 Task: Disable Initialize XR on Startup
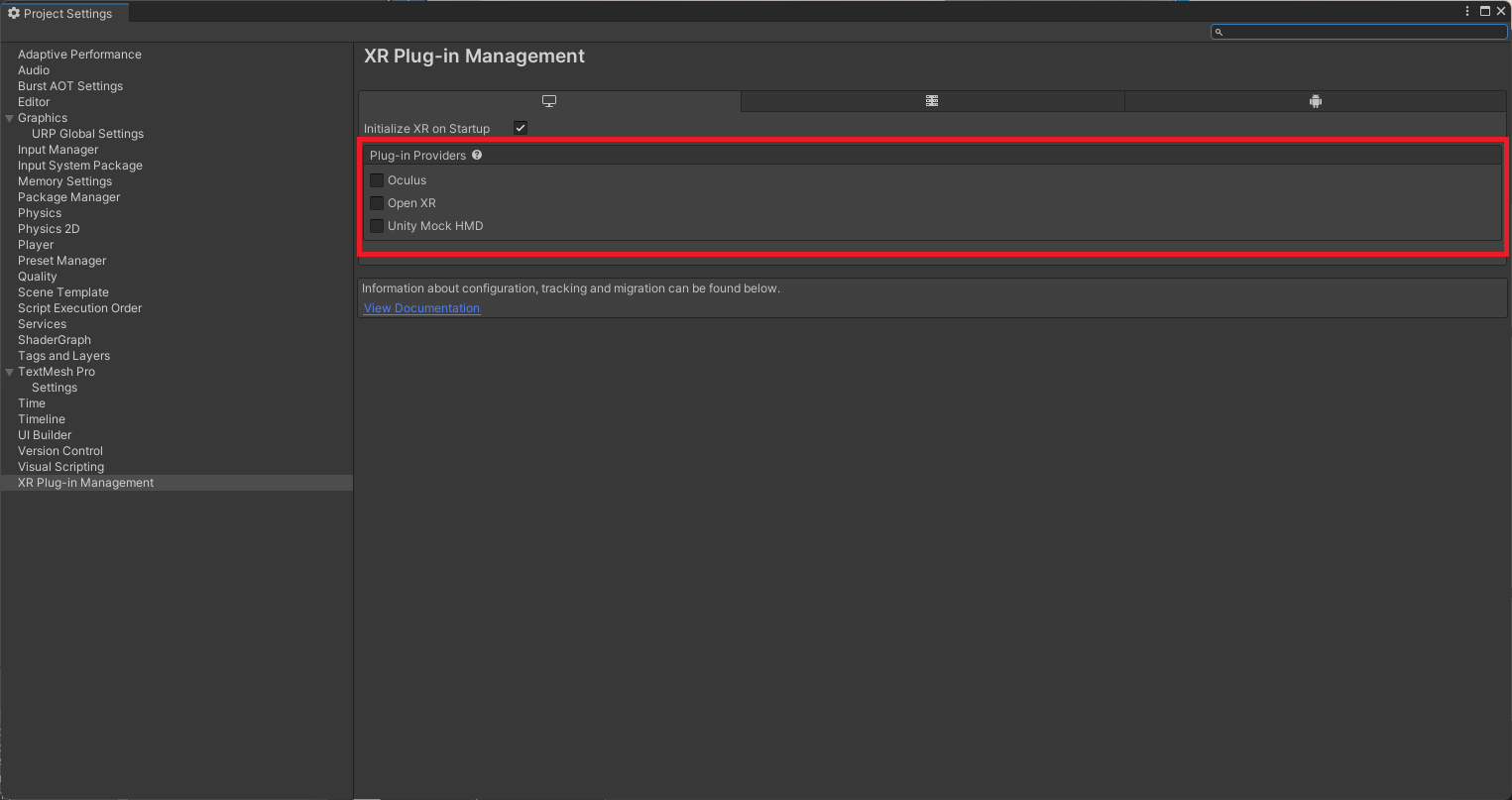[x=521, y=127]
